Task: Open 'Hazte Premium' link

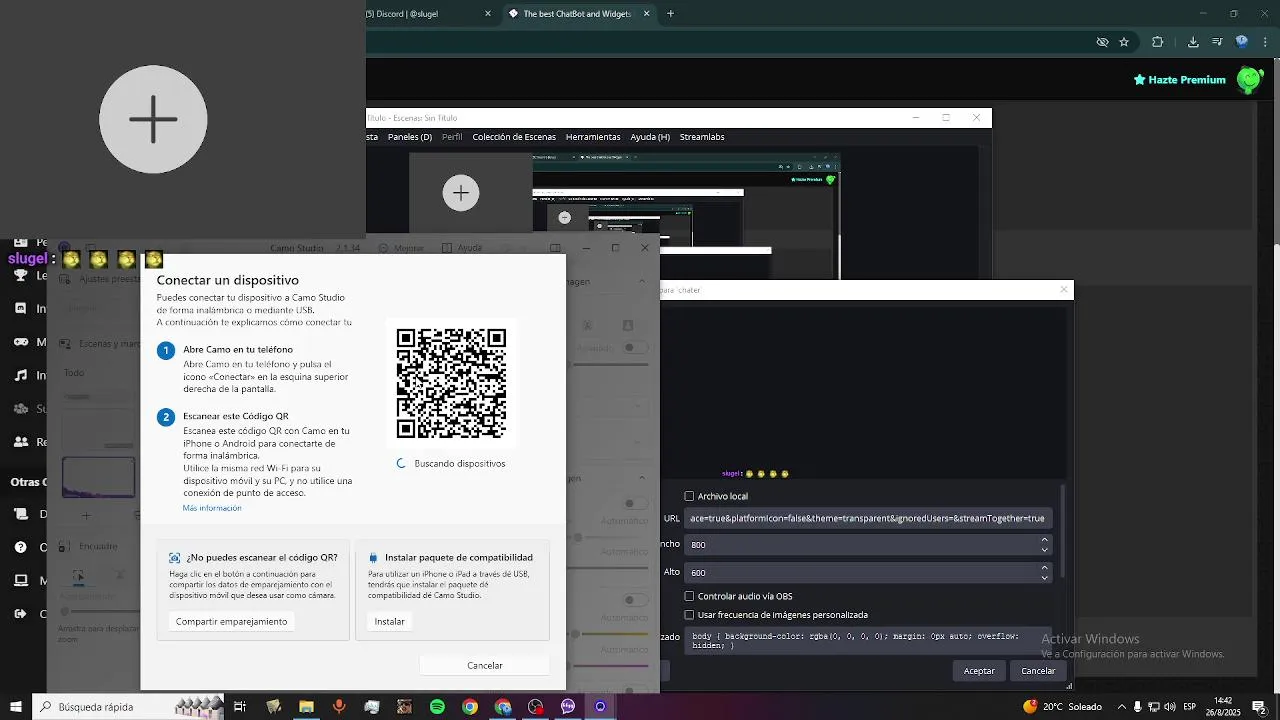Action: click(1179, 80)
